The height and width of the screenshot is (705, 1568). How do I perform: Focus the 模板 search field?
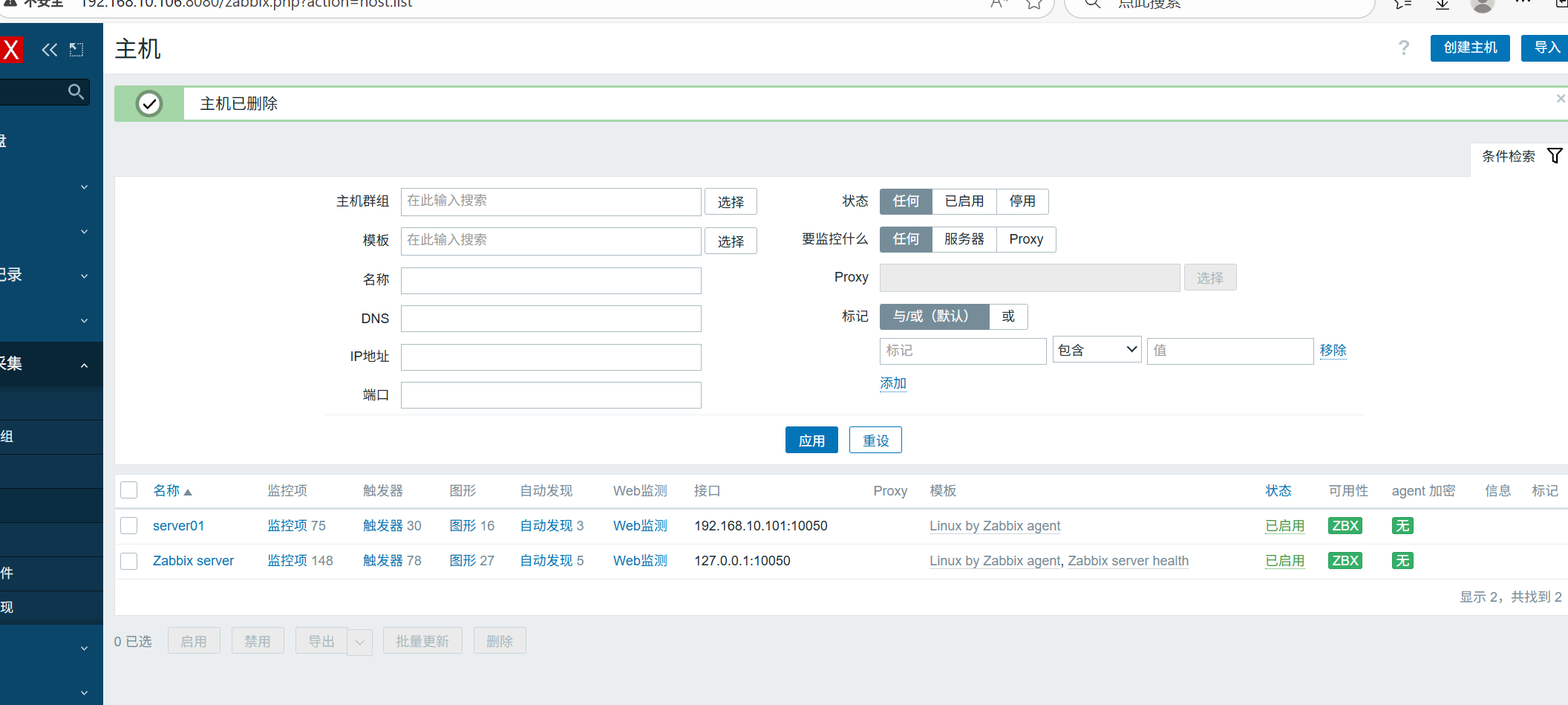coord(551,241)
